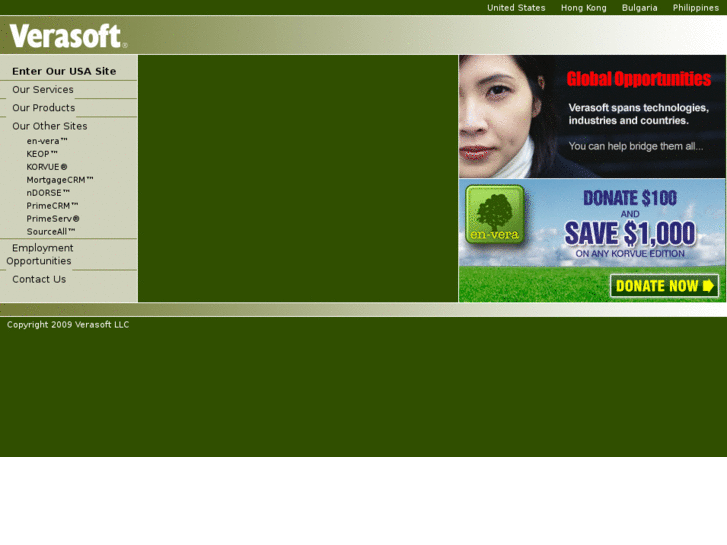
Task: Open the Contact Us page
Action: [x=39, y=279]
